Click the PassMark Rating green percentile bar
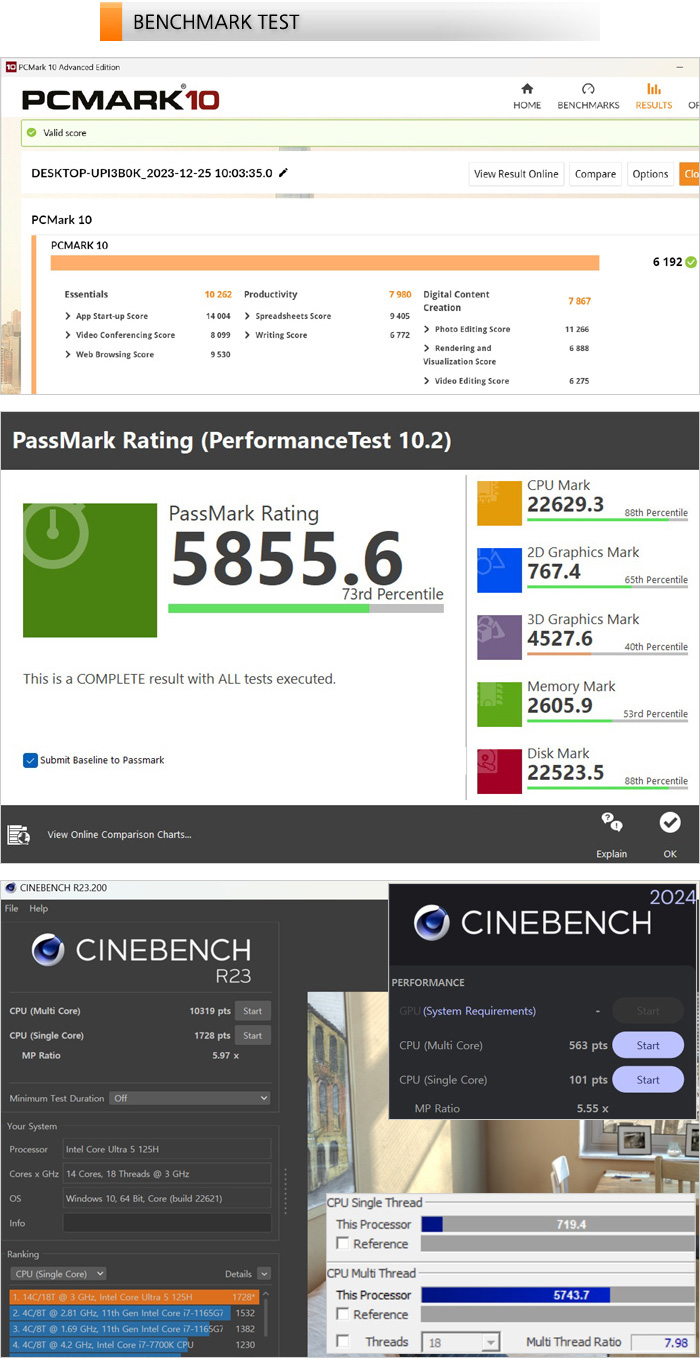 click(306, 608)
